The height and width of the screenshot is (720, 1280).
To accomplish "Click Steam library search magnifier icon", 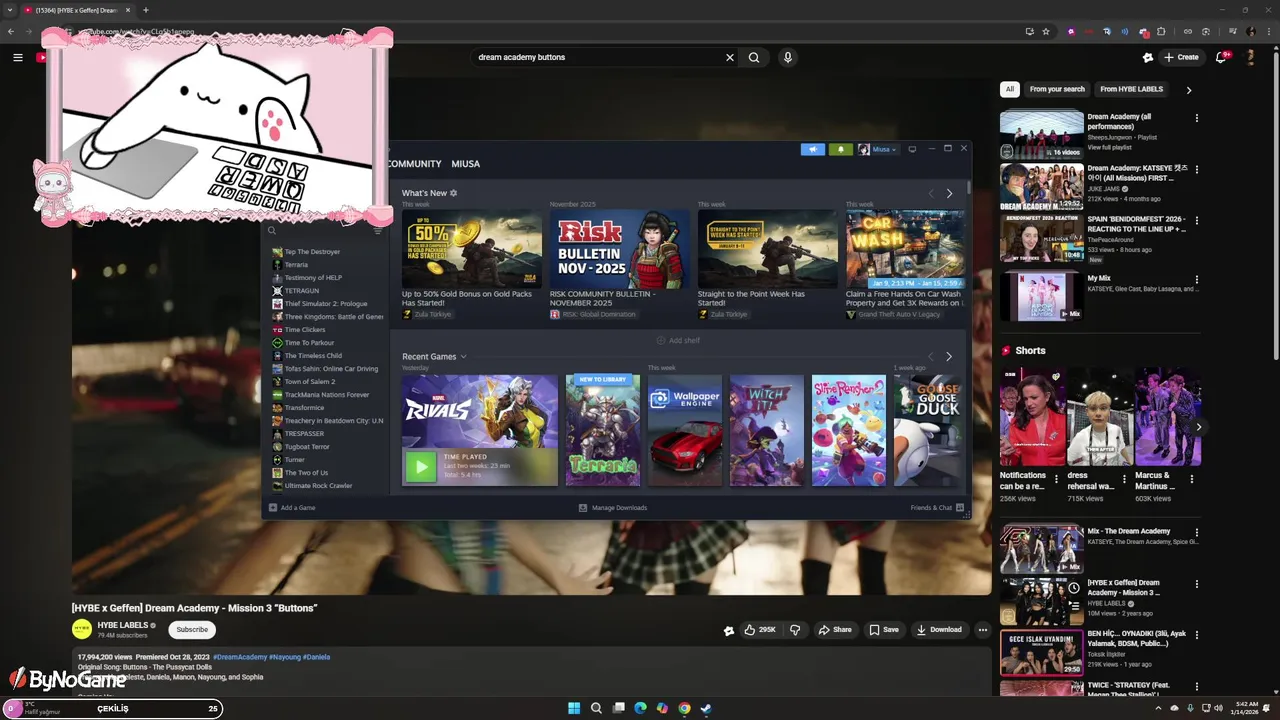I will [271, 231].
